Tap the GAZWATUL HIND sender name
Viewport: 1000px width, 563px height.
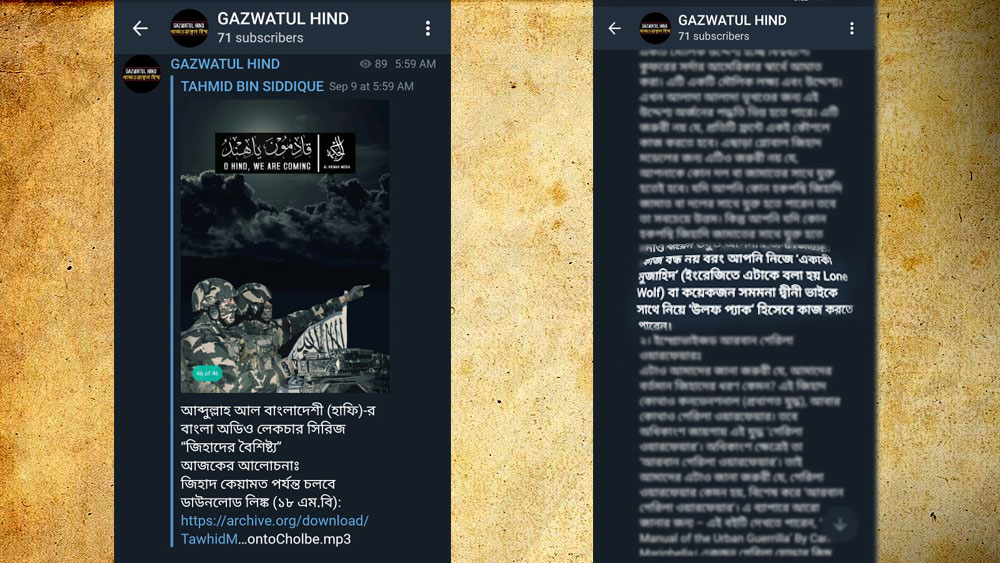click(225, 64)
